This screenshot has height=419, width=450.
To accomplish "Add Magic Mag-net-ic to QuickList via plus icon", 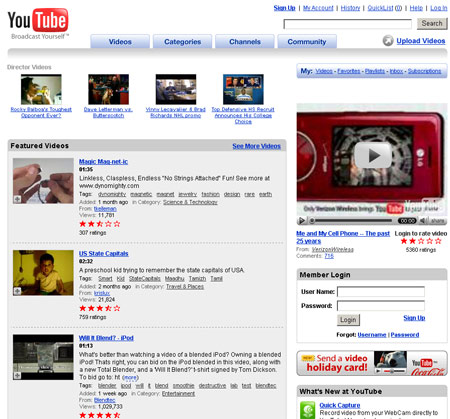I will pyautogui.click(x=17, y=199).
